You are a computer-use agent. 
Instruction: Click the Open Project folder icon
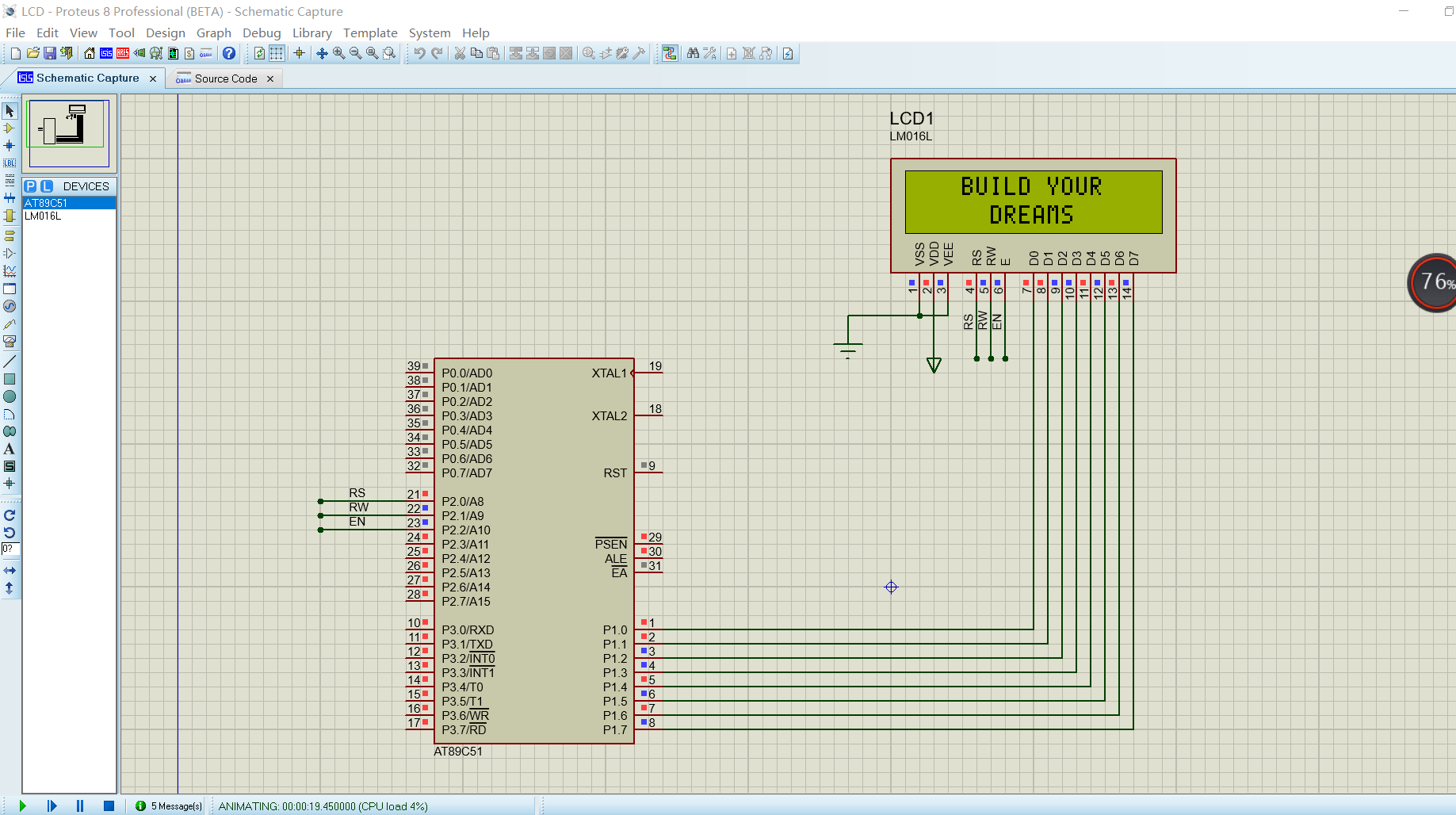point(32,53)
